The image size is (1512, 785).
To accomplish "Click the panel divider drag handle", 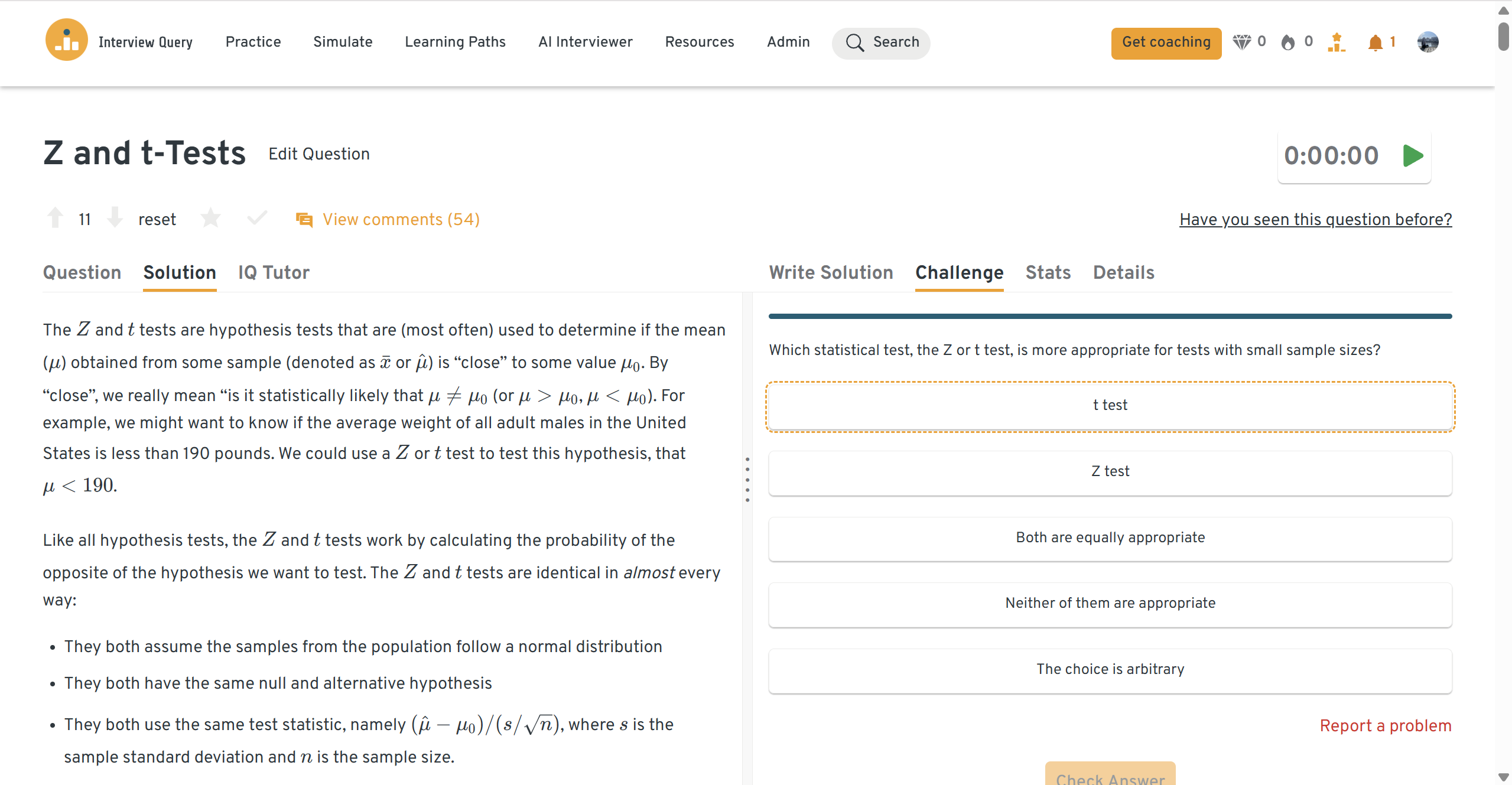I will pyautogui.click(x=747, y=479).
